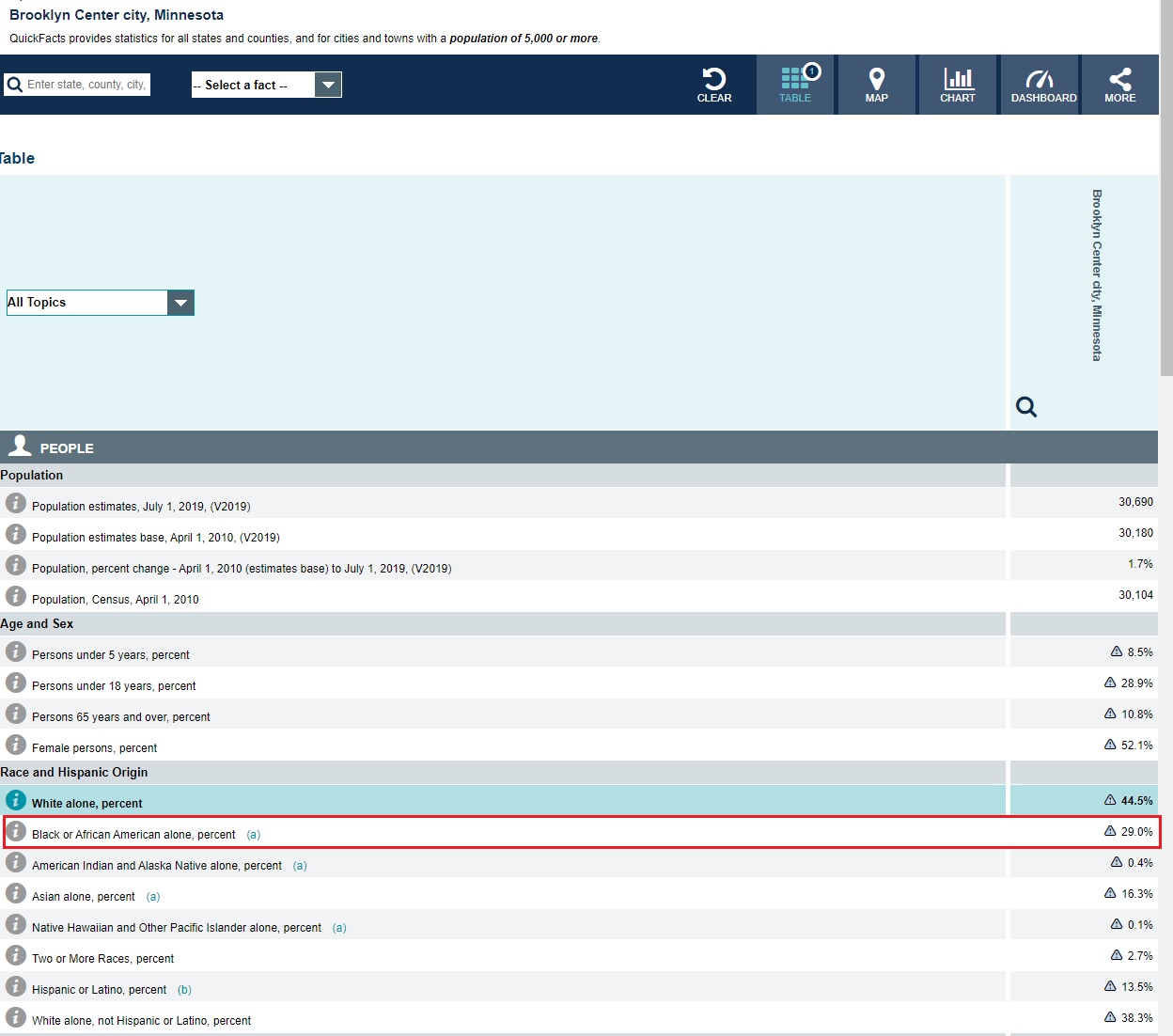The image size is (1173, 1036).
Task: Switch to Table view
Action: (795, 85)
